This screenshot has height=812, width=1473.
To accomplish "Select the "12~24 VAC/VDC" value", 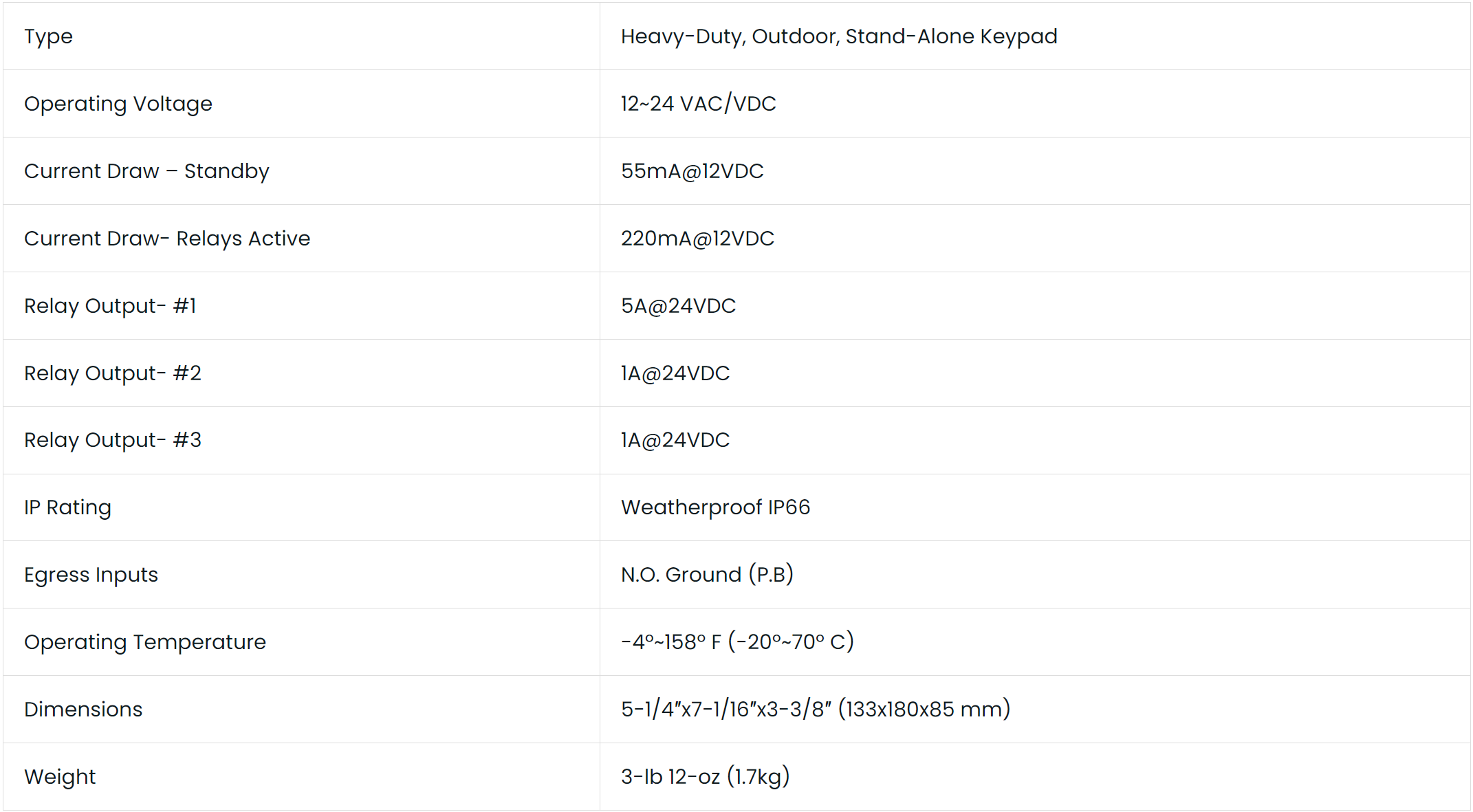I will point(698,104).
